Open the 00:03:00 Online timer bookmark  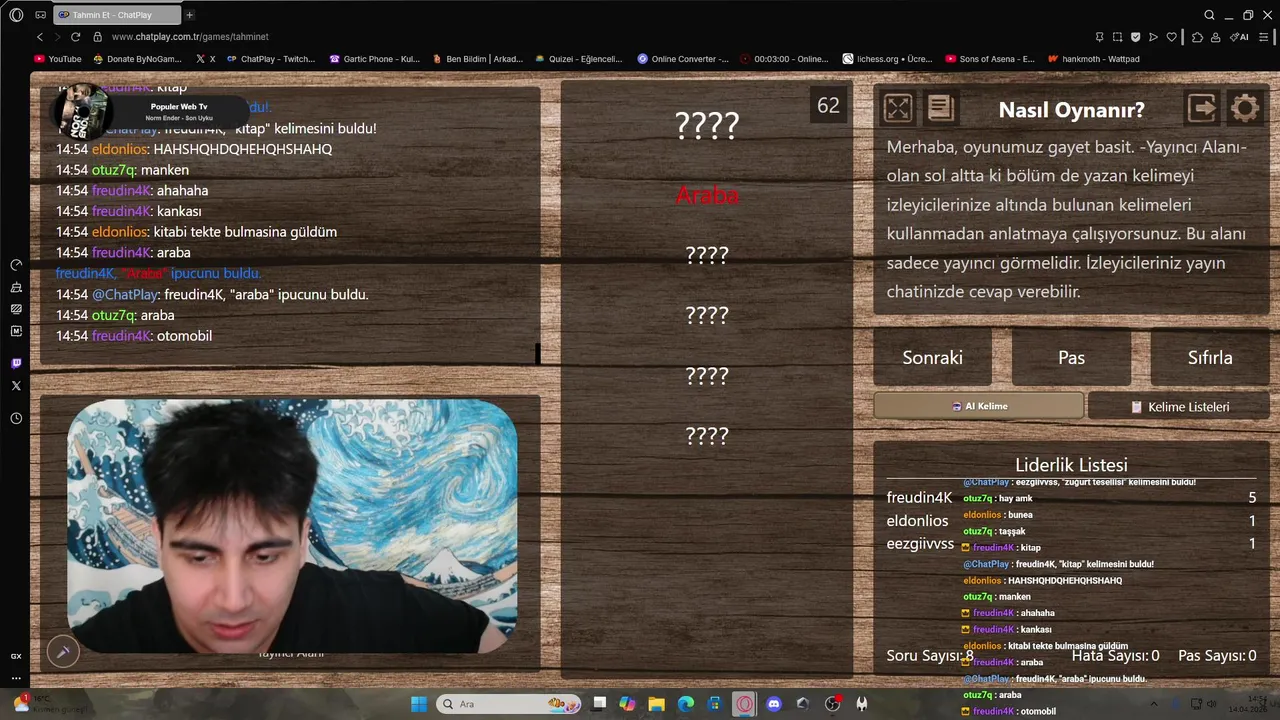click(784, 59)
